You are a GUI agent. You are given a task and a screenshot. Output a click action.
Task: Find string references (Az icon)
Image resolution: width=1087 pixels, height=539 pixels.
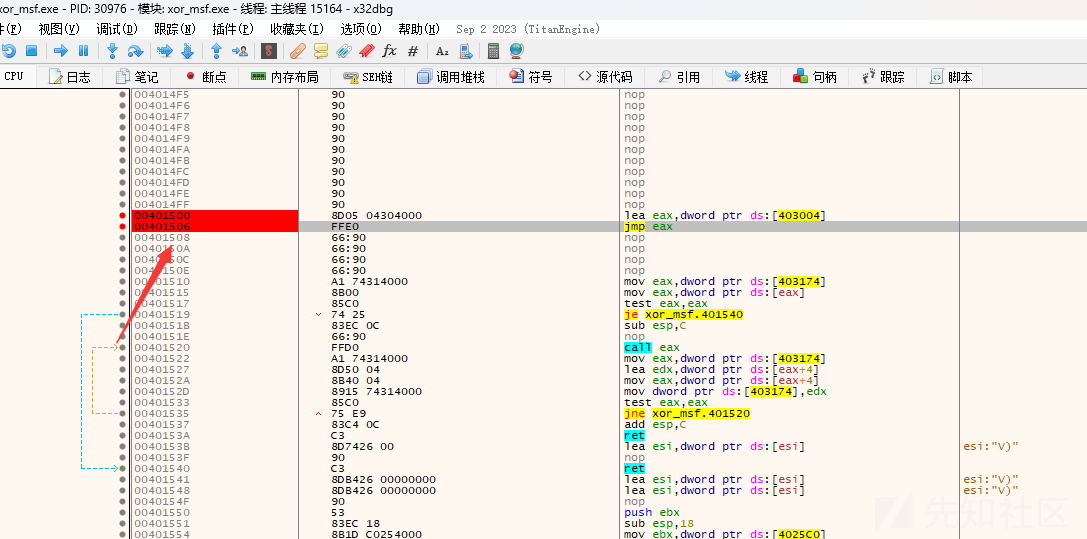pyautogui.click(x=442, y=51)
